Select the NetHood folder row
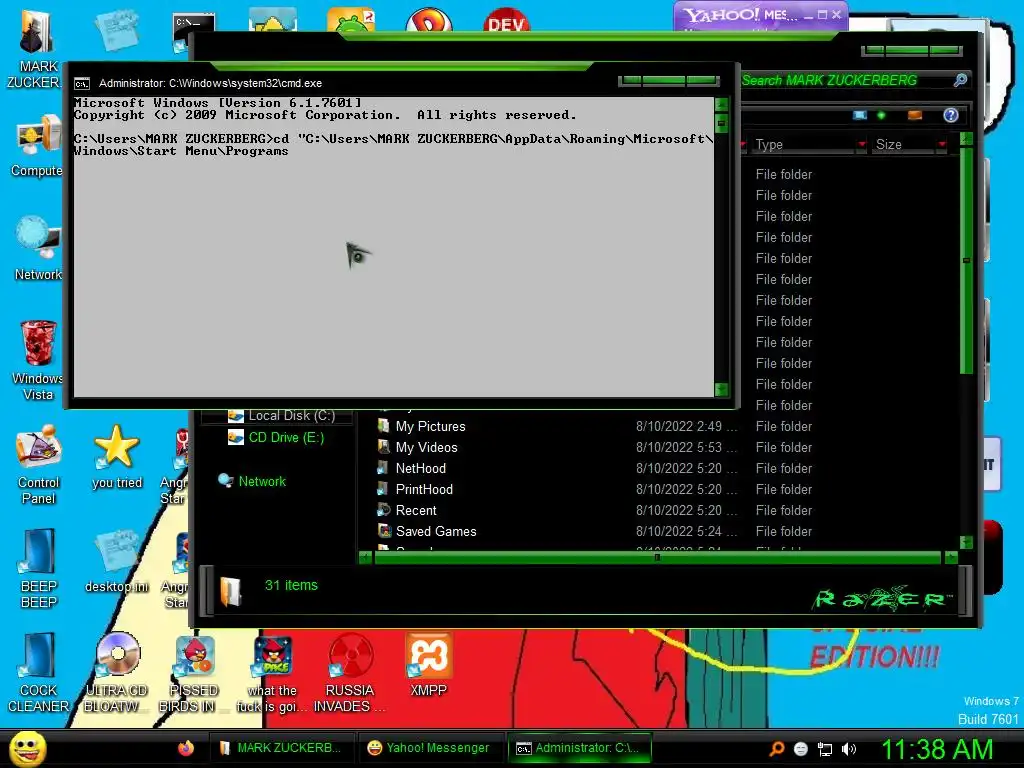This screenshot has height=768, width=1024. (595, 468)
